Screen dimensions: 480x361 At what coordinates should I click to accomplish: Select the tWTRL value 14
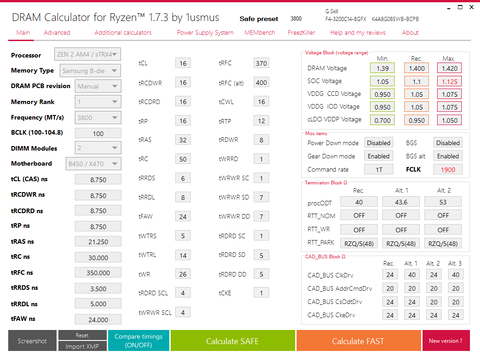pyautogui.click(x=183, y=255)
